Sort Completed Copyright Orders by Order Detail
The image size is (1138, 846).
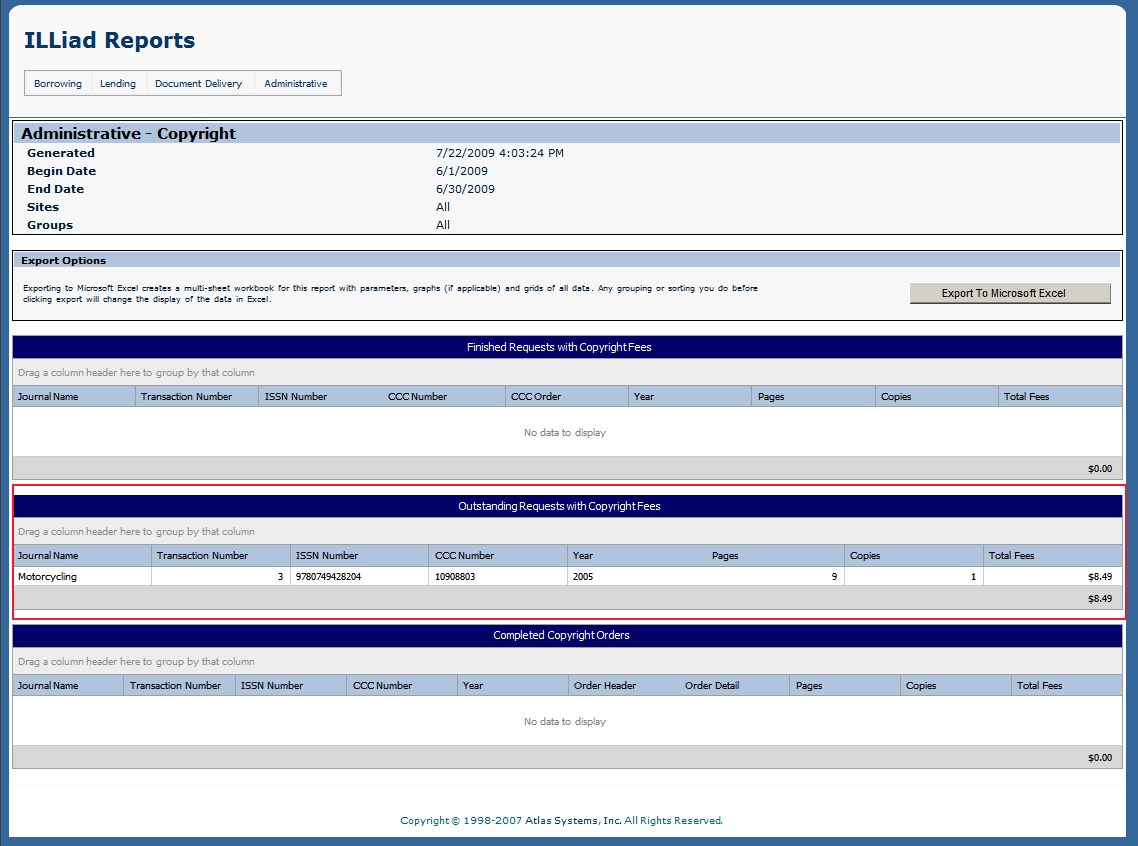point(712,685)
